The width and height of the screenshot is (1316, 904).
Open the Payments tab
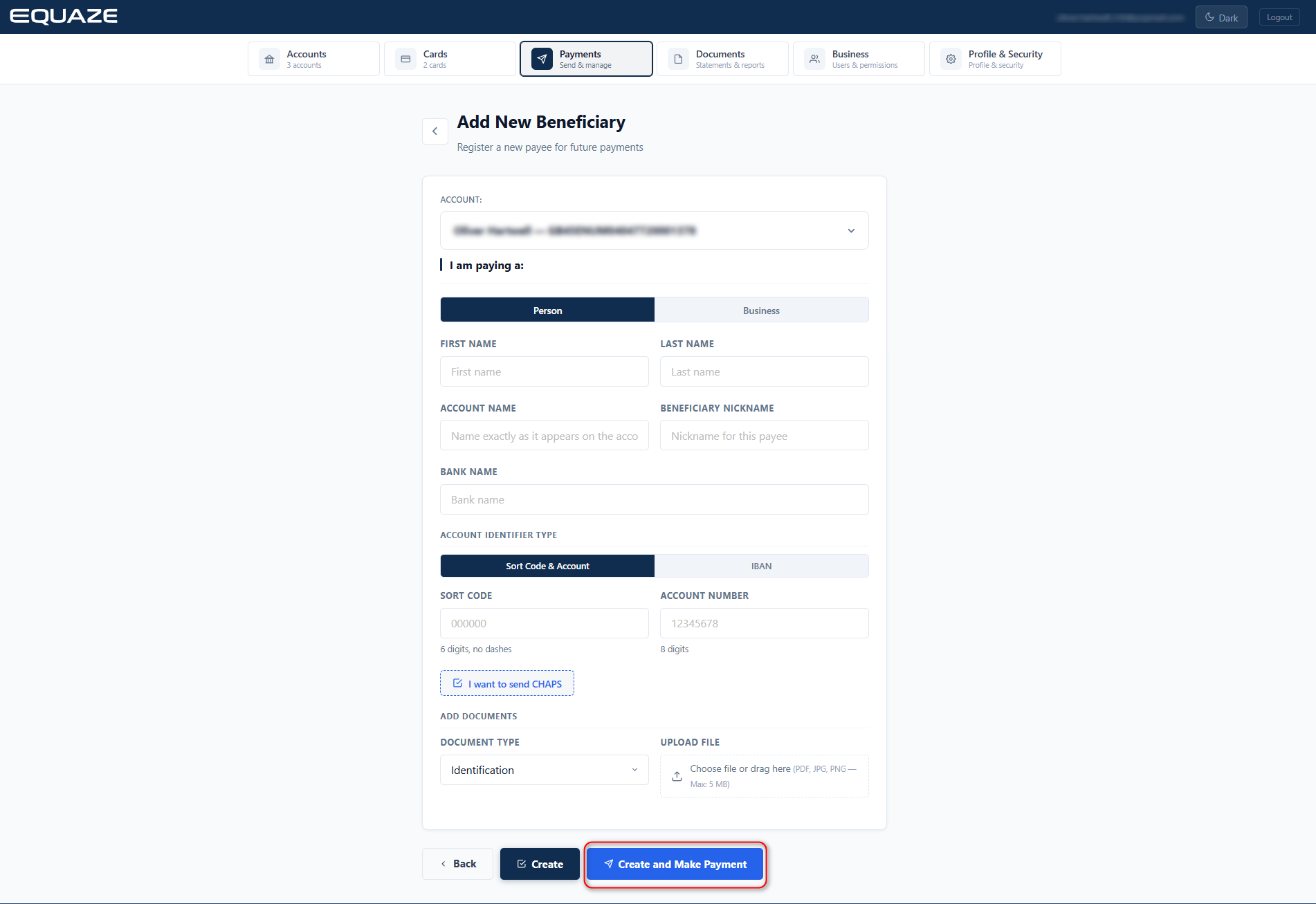tap(586, 59)
